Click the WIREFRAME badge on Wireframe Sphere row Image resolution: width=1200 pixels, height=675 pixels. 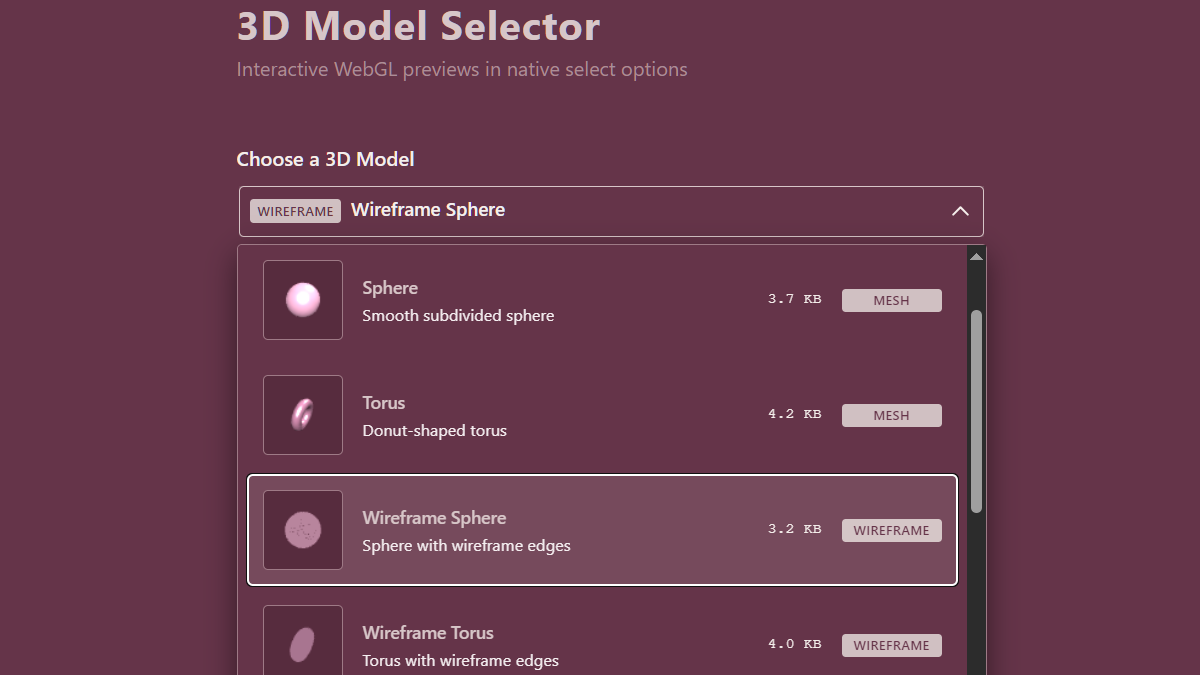[x=892, y=530]
